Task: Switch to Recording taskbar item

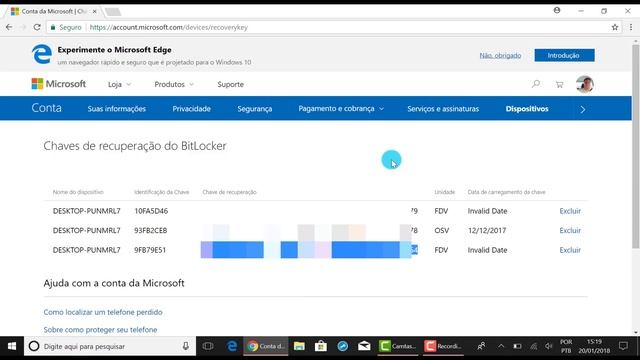Action: 443,347
